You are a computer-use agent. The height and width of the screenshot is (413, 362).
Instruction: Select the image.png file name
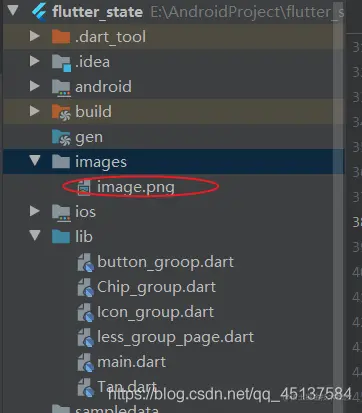[x=136, y=187]
